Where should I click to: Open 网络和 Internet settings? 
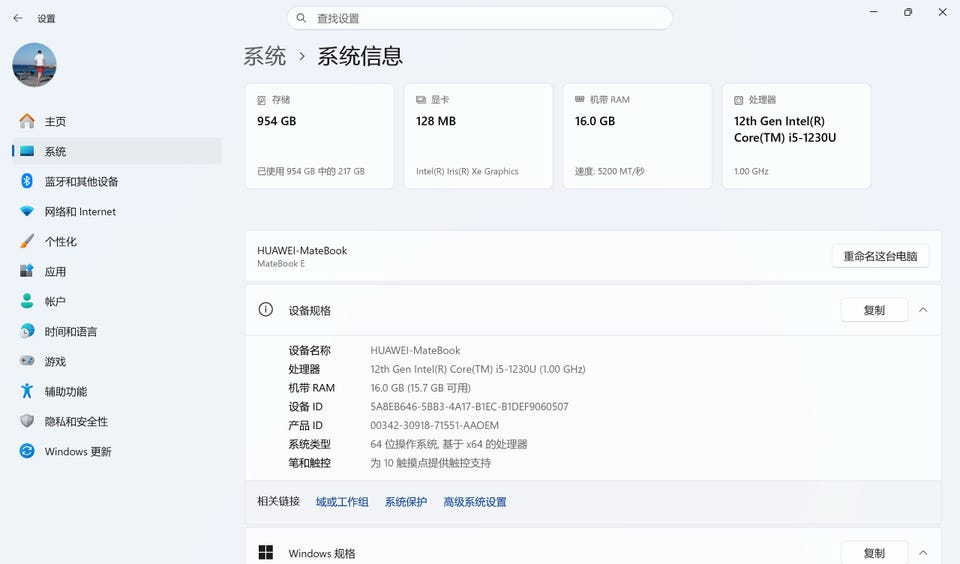[x=116, y=211]
